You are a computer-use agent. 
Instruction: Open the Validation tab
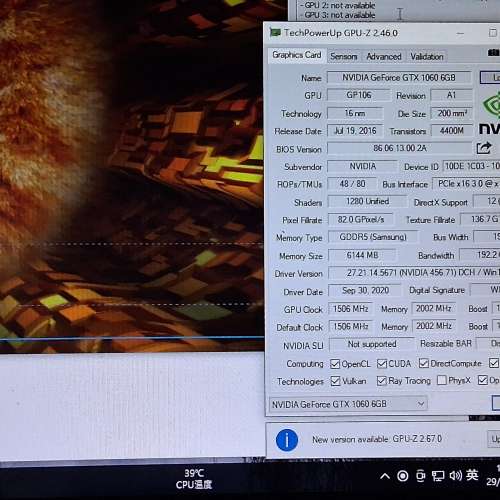click(x=427, y=57)
